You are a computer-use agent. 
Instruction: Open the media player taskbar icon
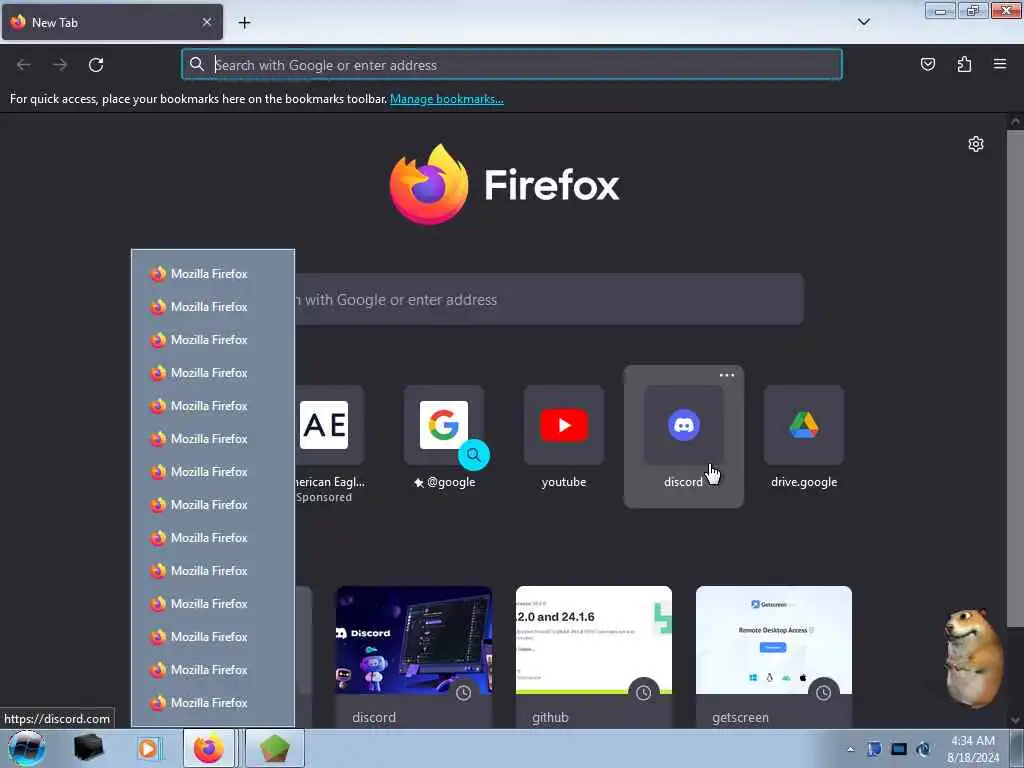(x=148, y=748)
